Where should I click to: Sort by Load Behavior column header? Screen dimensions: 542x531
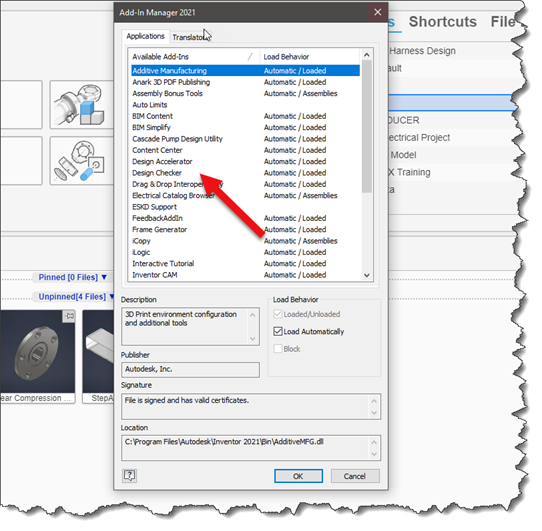tap(310, 57)
